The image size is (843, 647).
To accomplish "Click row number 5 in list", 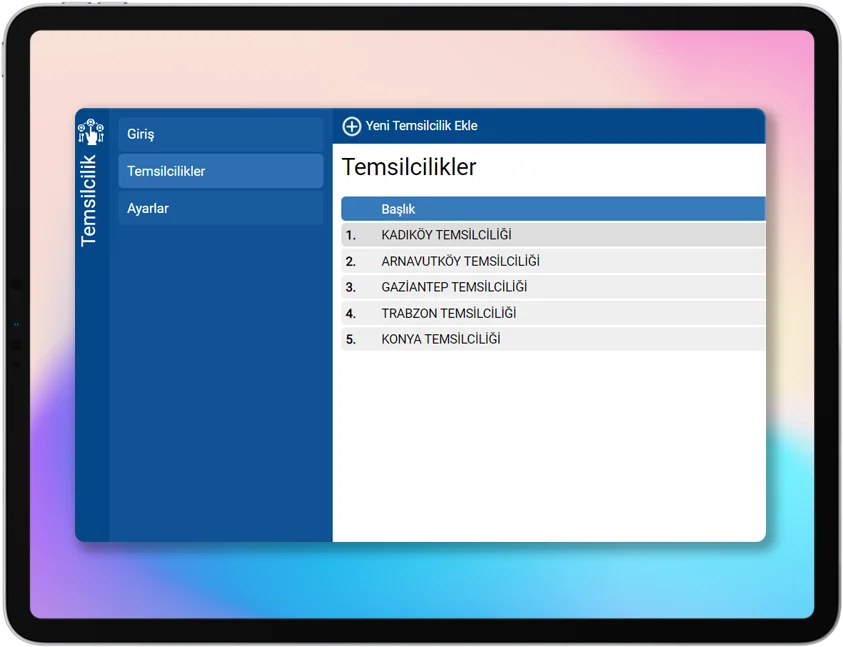I will (351, 339).
